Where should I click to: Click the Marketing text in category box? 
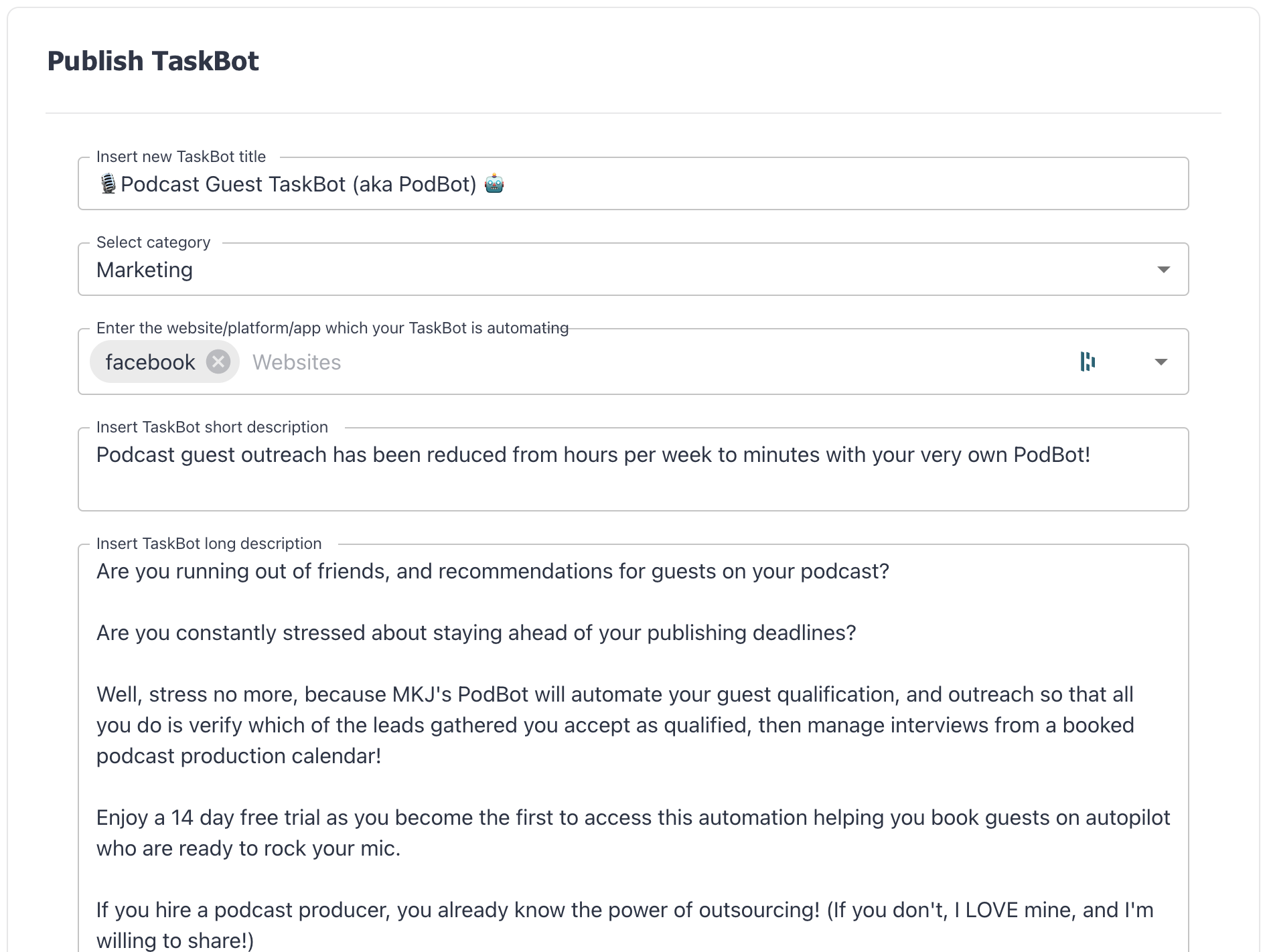pos(145,269)
